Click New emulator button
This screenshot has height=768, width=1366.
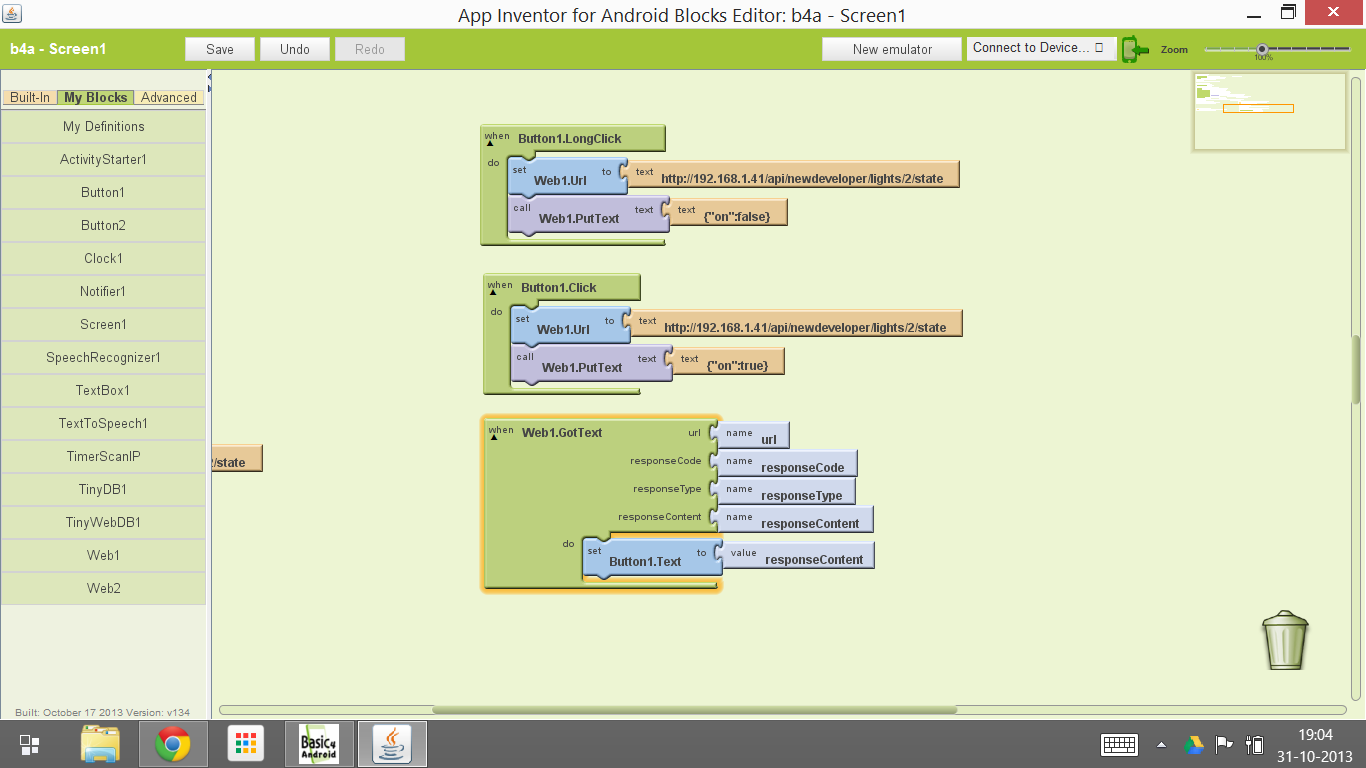[x=892, y=49]
